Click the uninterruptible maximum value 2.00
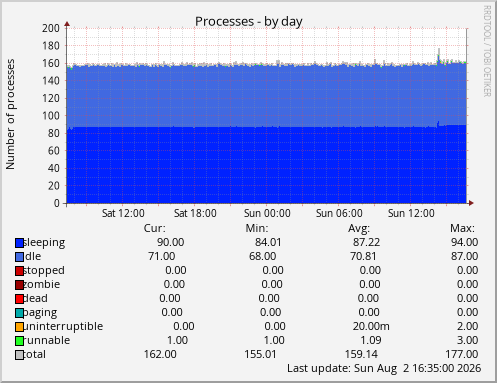The height and width of the screenshot is (383, 497). pyautogui.click(x=467, y=326)
